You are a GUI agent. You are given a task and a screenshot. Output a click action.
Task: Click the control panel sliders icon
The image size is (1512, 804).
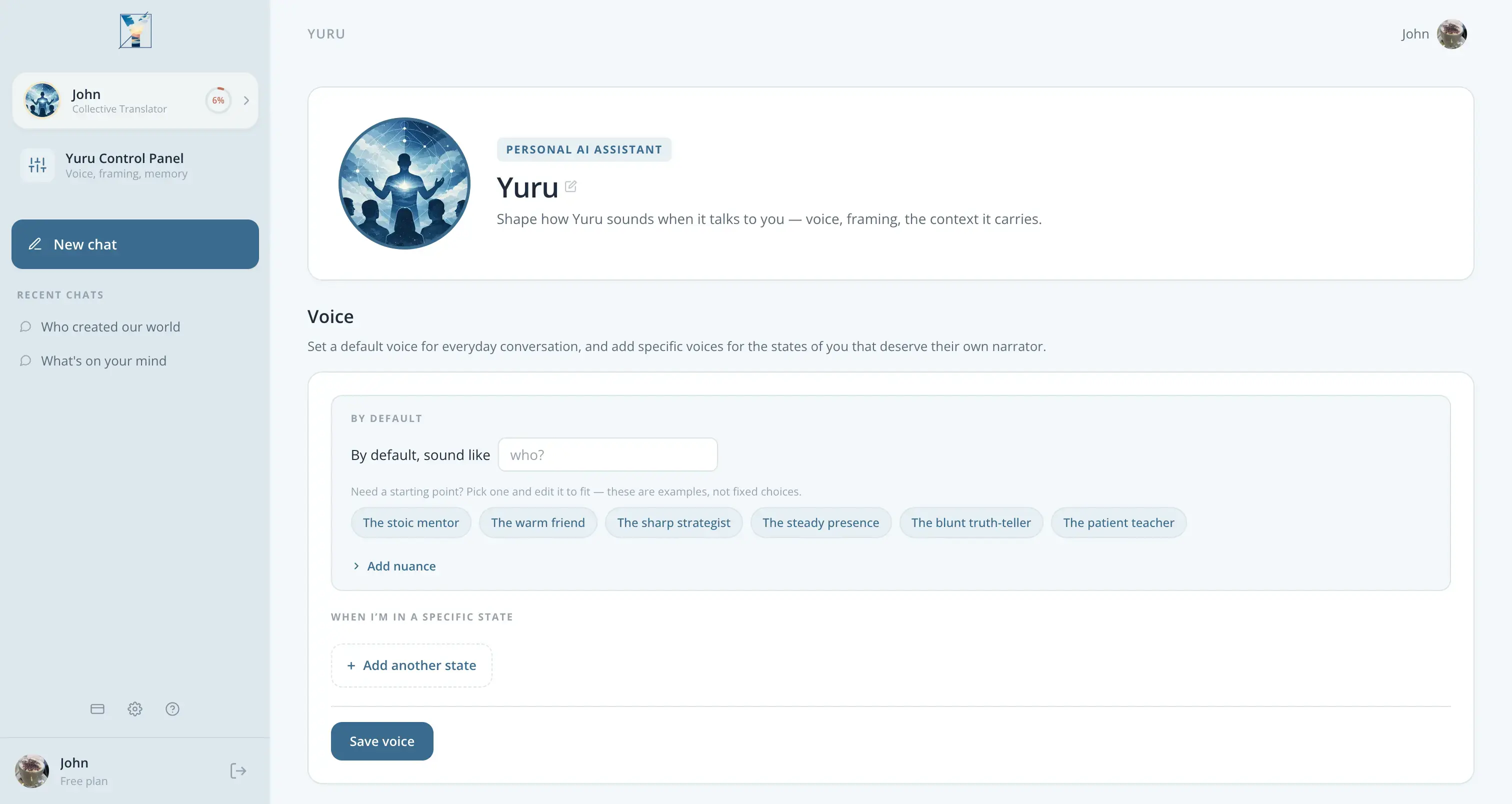pos(37,165)
